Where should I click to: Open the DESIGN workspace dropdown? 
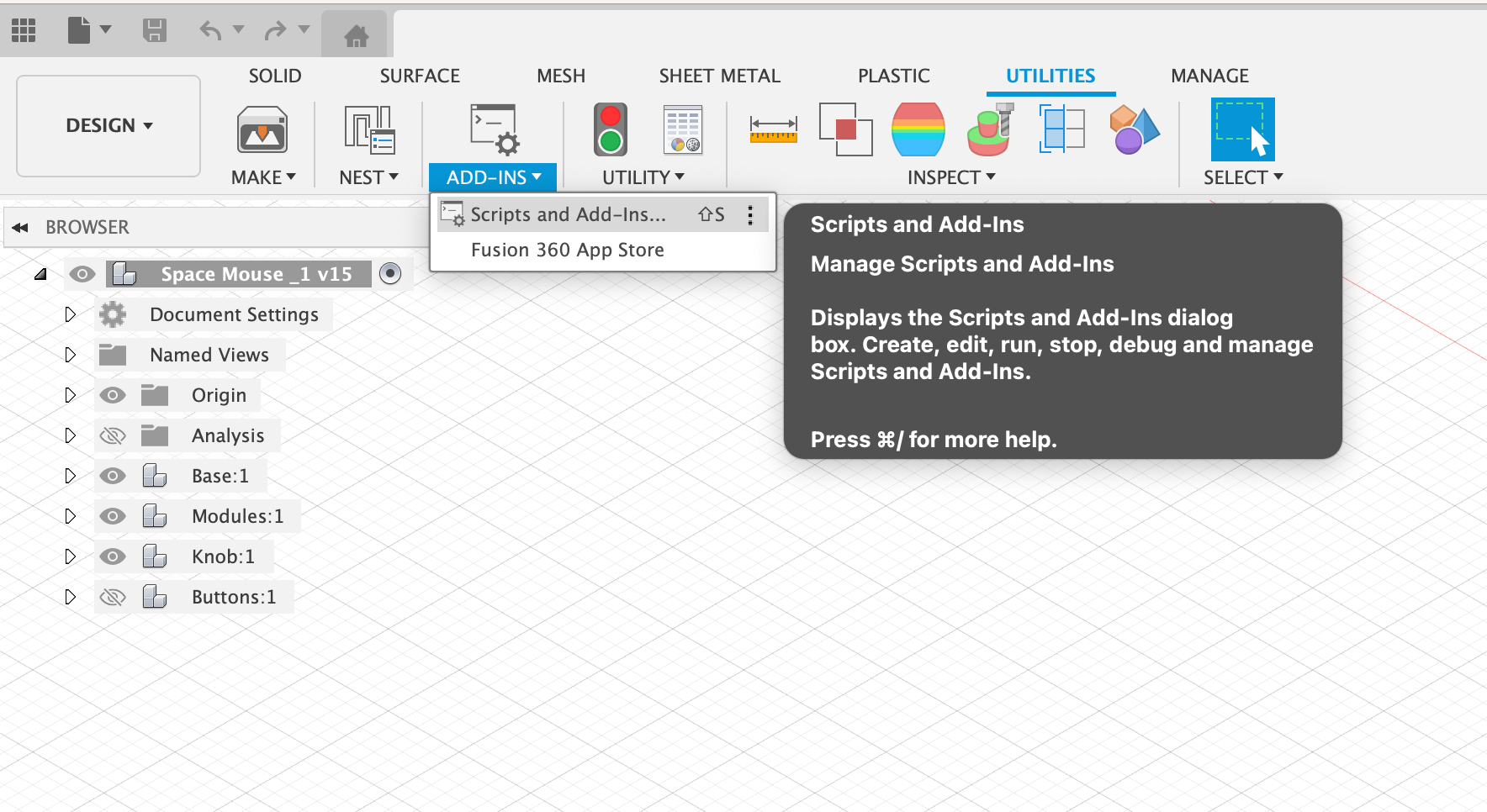point(108,126)
